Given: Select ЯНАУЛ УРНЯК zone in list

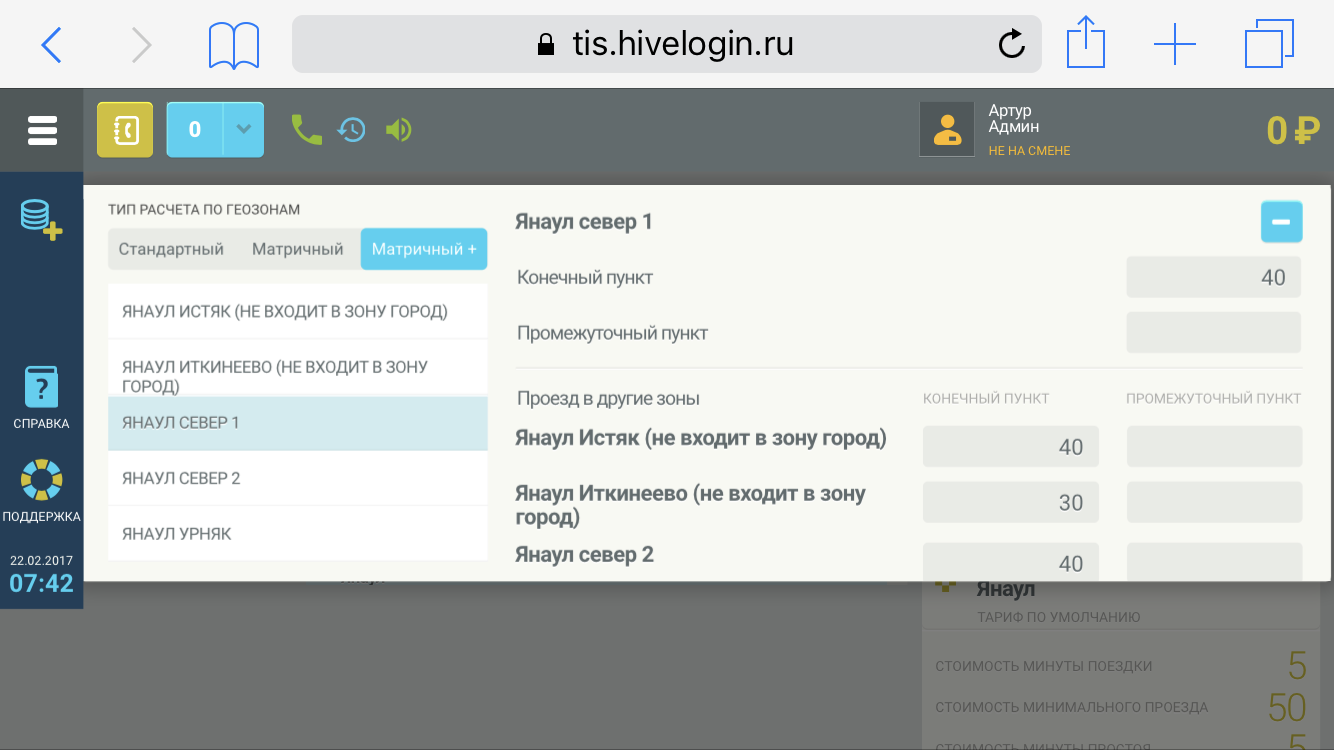Looking at the screenshot, I should coord(297,534).
